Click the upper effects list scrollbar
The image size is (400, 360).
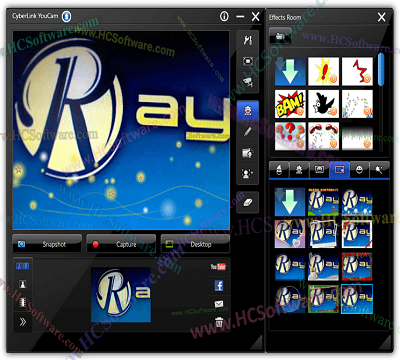(381, 70)
